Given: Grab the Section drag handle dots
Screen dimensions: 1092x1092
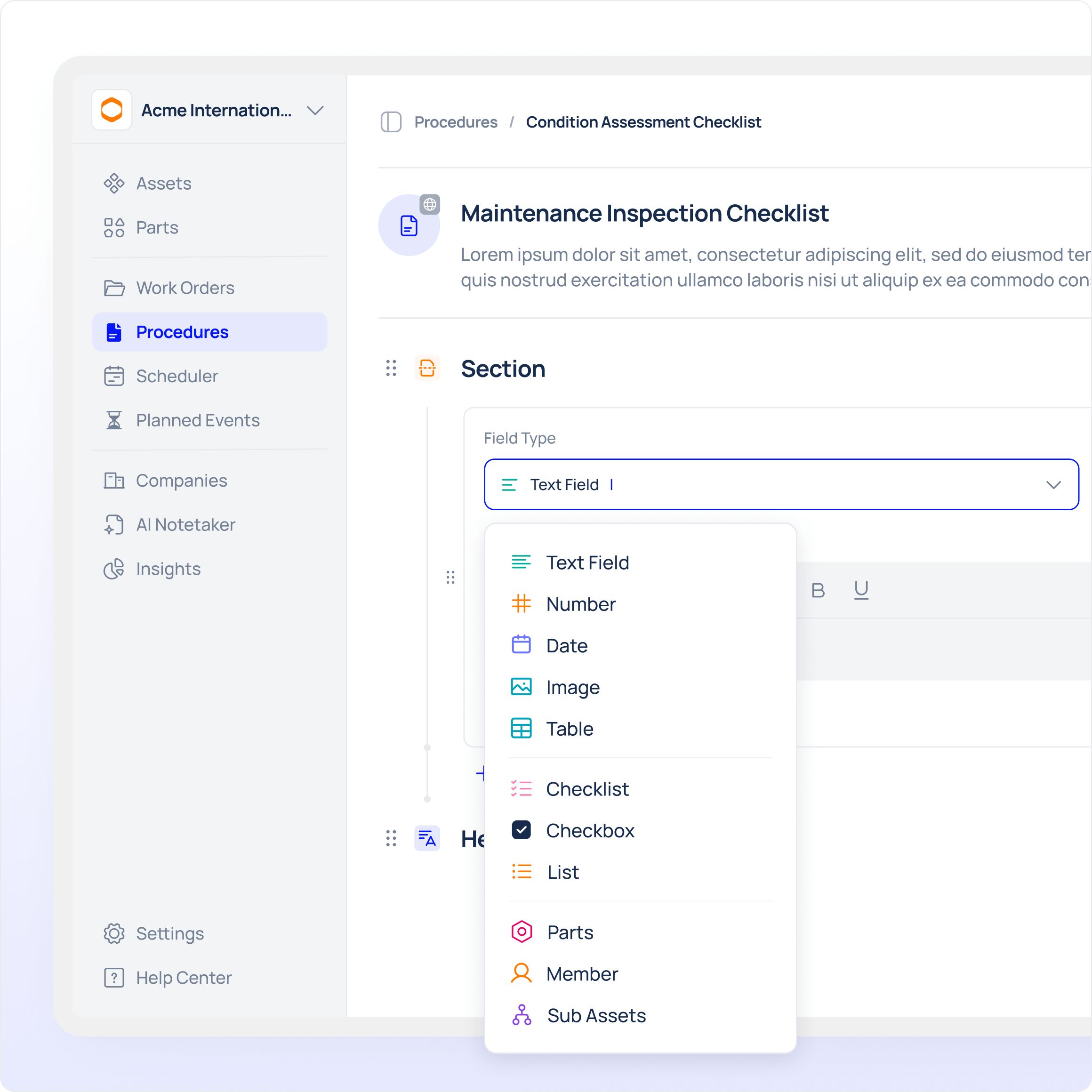Looking at the screenshot, I should point(391,369).
